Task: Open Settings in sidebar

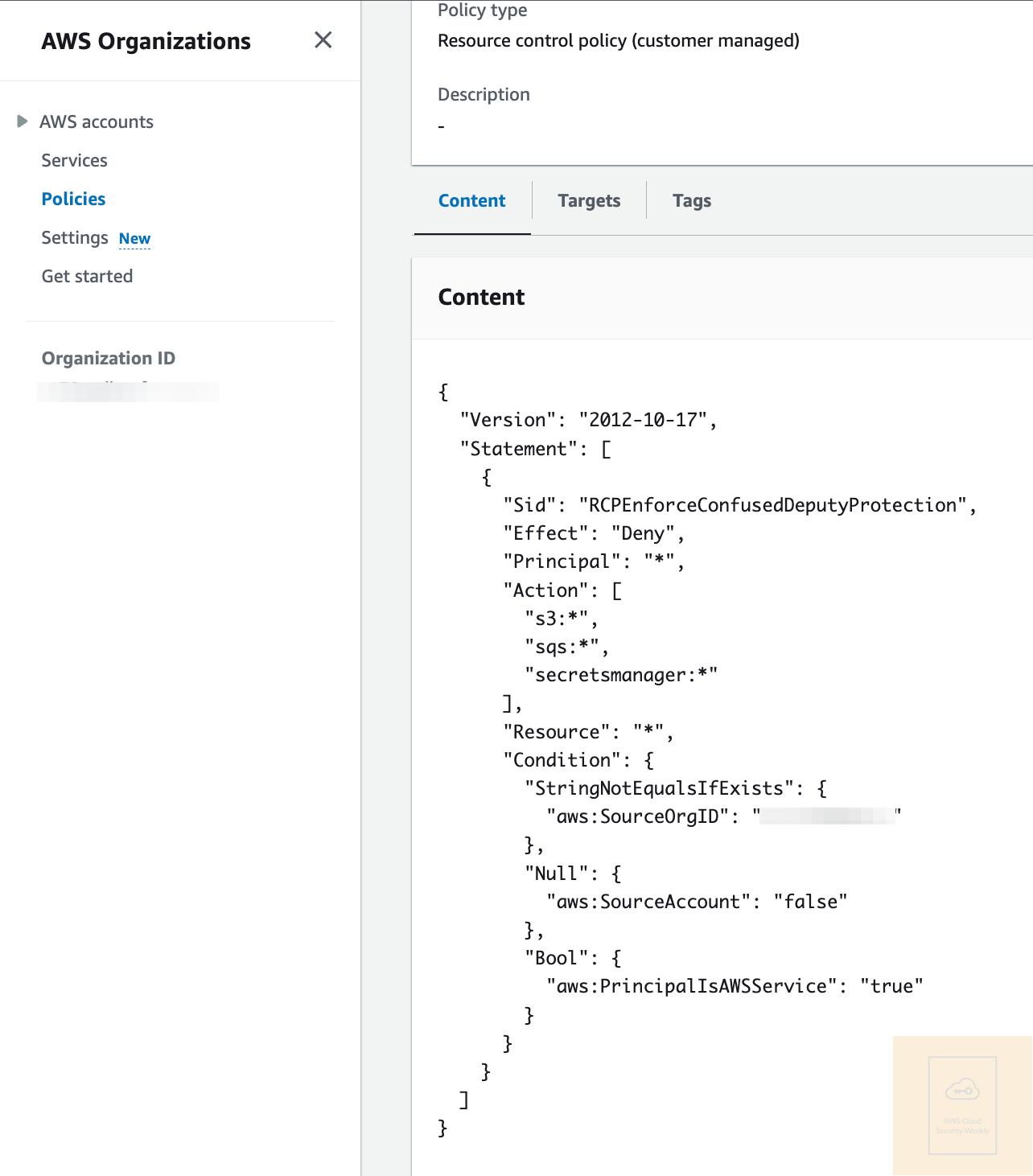Action: [75, 237]
